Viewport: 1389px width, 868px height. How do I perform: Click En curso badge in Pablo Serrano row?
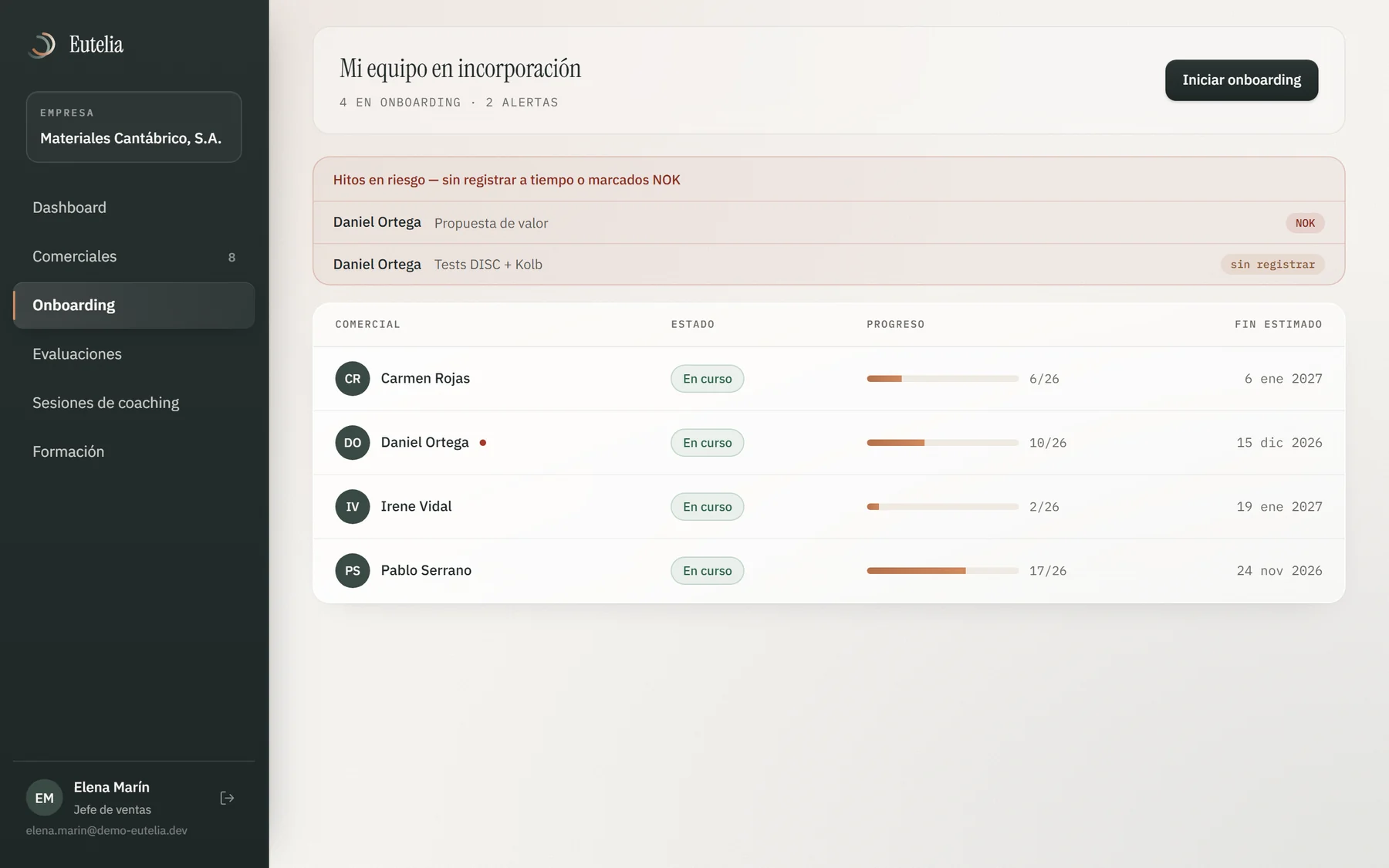[x=707, y=571]
